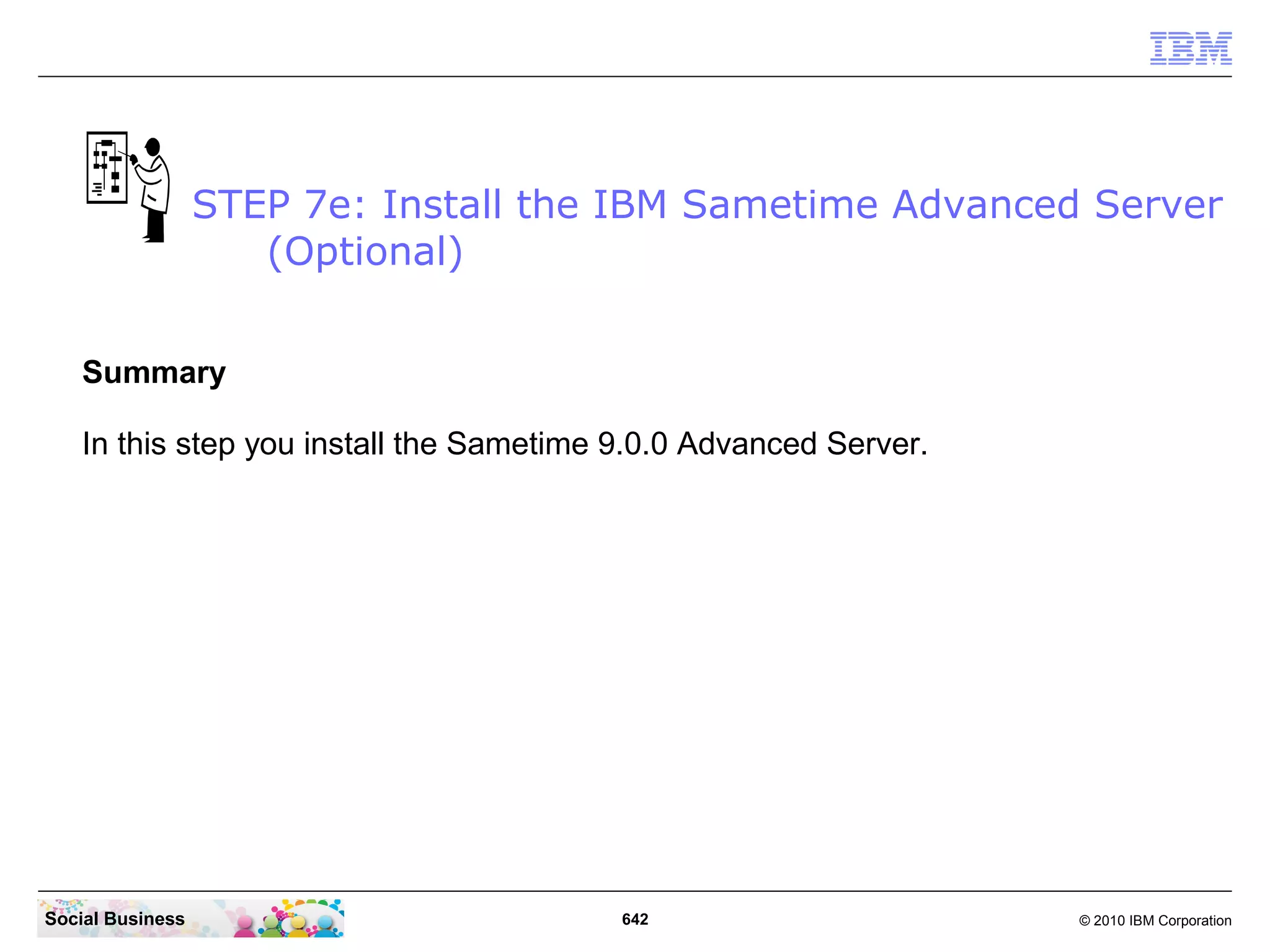Click the "(Optional)" title line
The width and height of the screenshot is (1270, 952).
(365, 252)
